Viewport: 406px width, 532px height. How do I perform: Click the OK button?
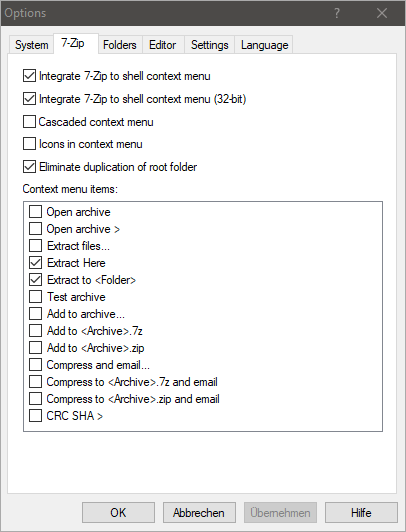[x=118, y=512]
